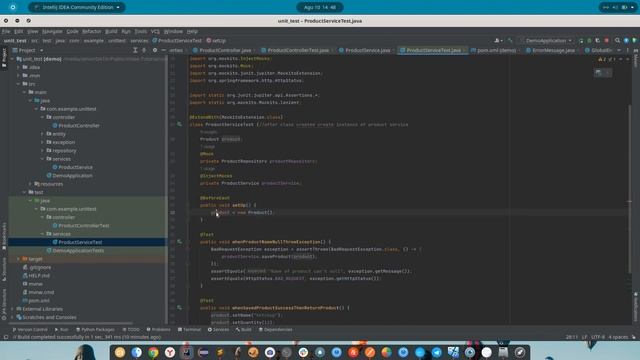Click the debug bug icon in toolbar
The width and height of the screenshot is (640, 360).
pyautogui.click(x=589, y=40)
